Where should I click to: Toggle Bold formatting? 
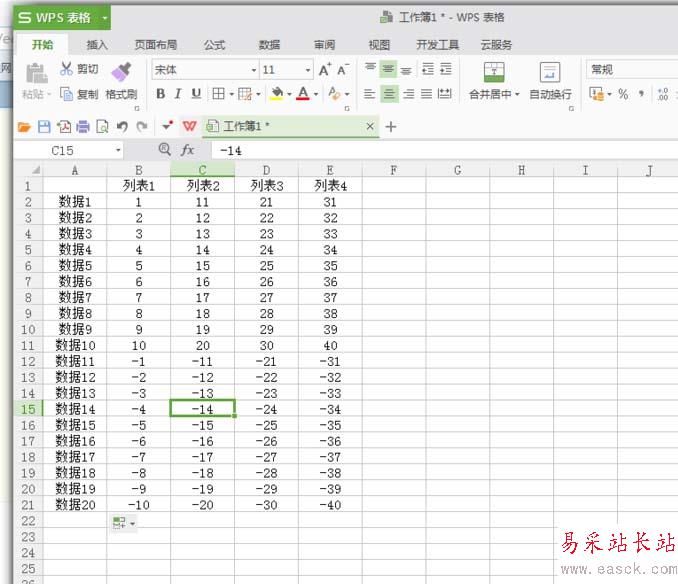tap(160, 93)
